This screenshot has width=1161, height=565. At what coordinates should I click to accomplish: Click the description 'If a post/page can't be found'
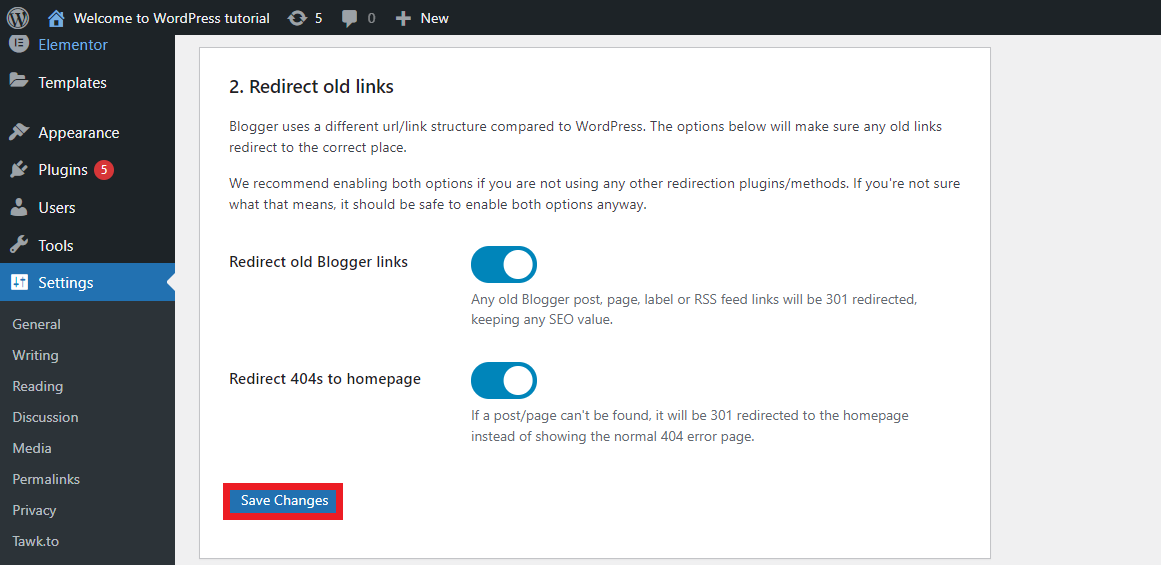(x=690, y=426)
